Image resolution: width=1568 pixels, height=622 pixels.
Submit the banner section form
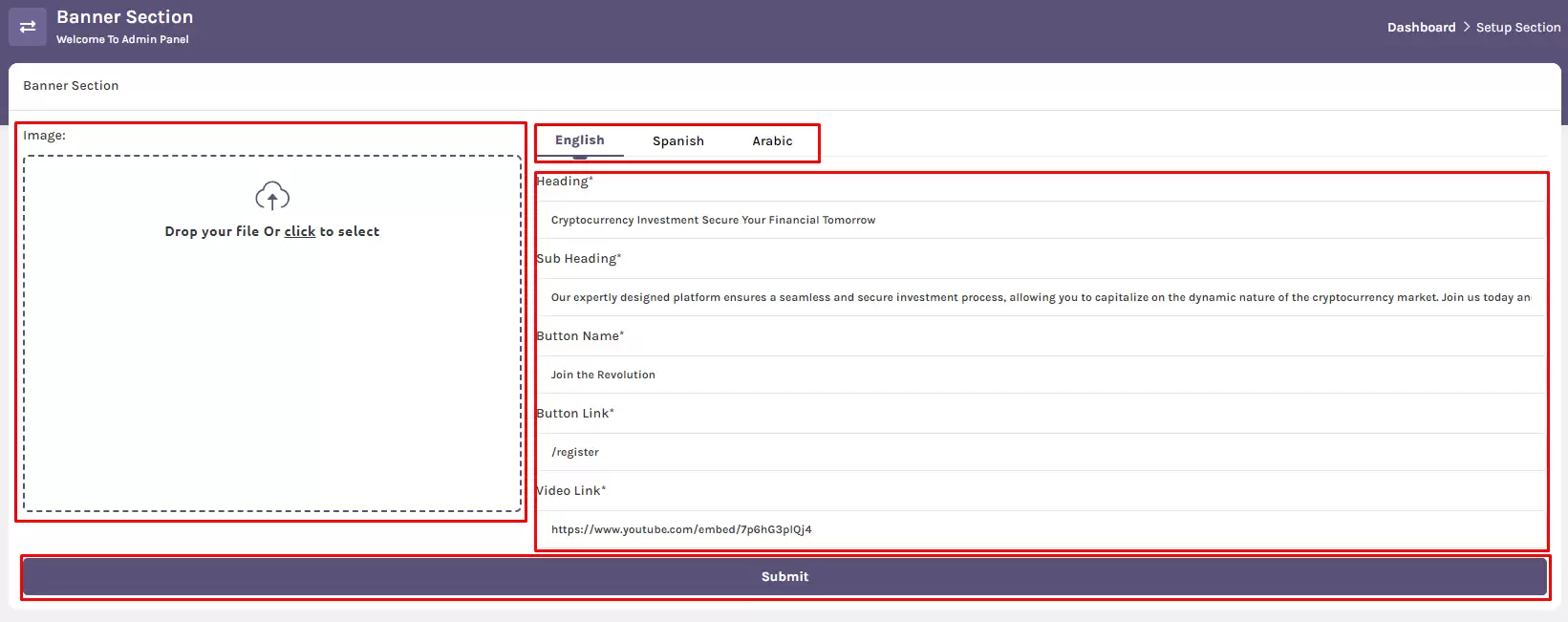tap(784, 576)
